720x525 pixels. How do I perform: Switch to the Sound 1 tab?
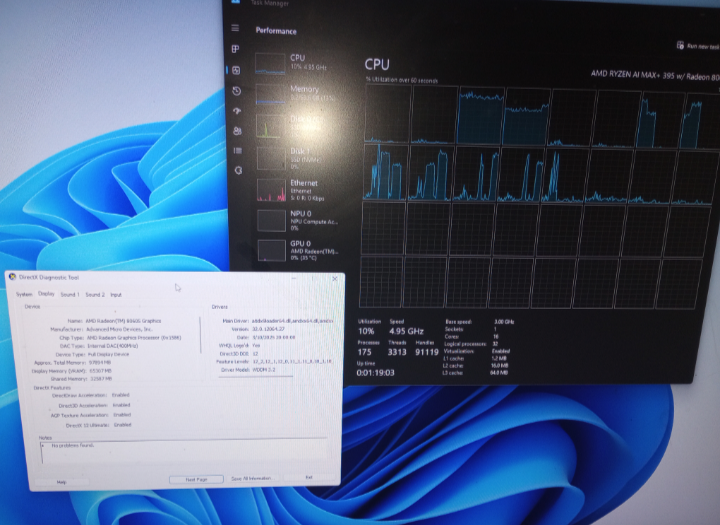pos(70,294)
